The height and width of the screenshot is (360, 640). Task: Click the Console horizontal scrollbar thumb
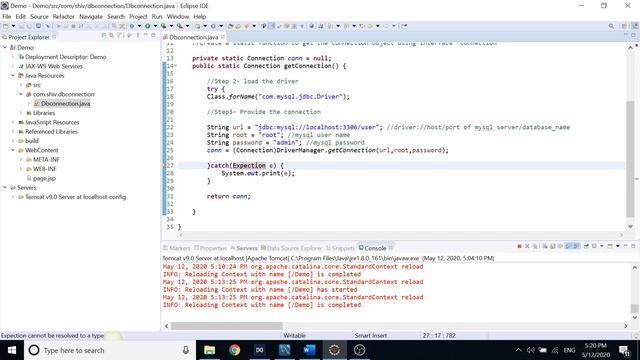pos(227,326)
